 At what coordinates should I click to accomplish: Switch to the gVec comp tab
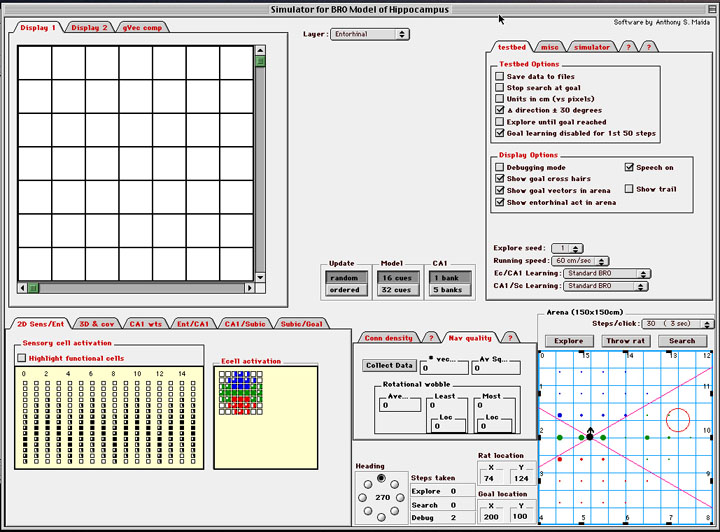[140, 28]
